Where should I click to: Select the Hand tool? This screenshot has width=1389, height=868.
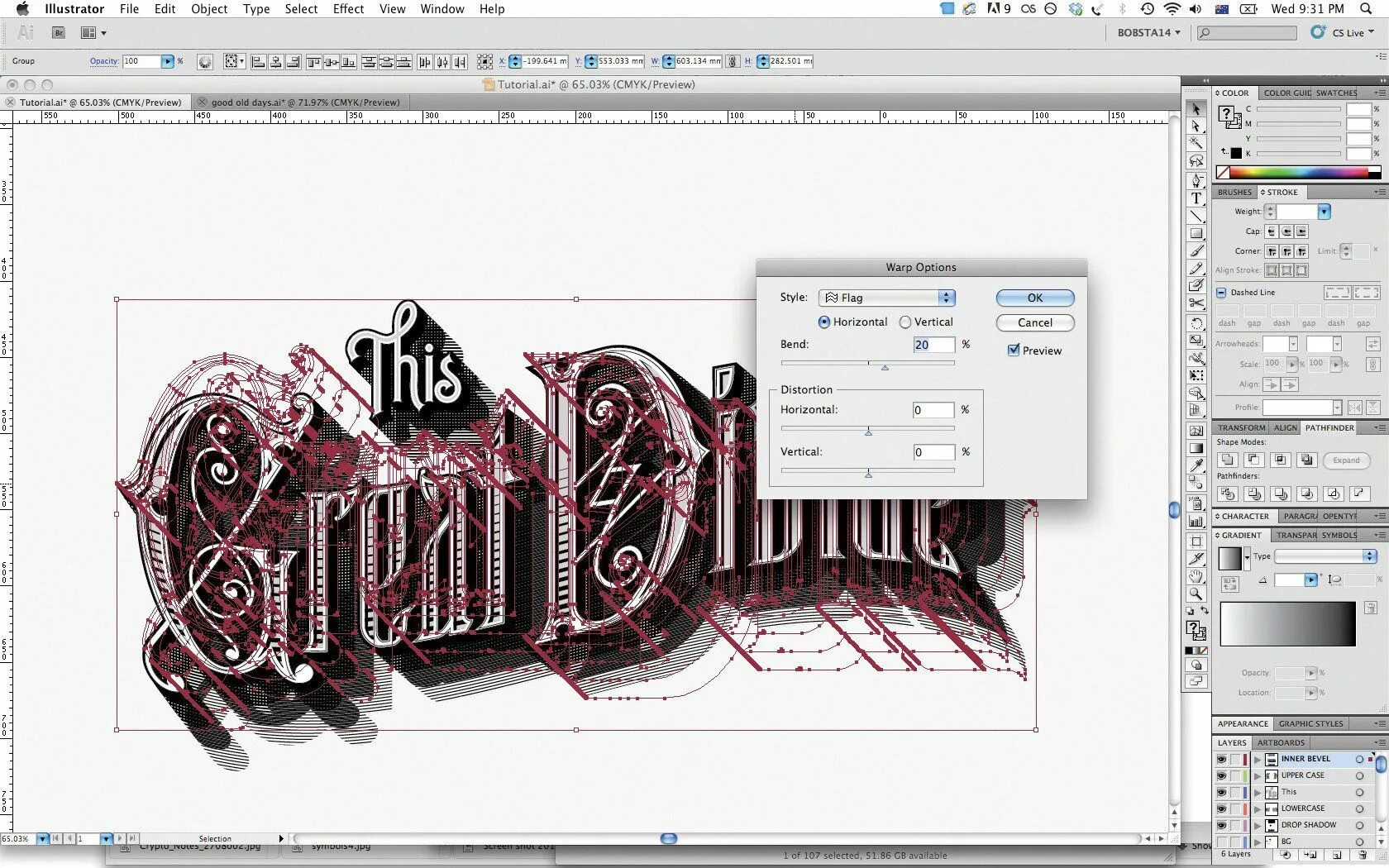point(1196,576)
